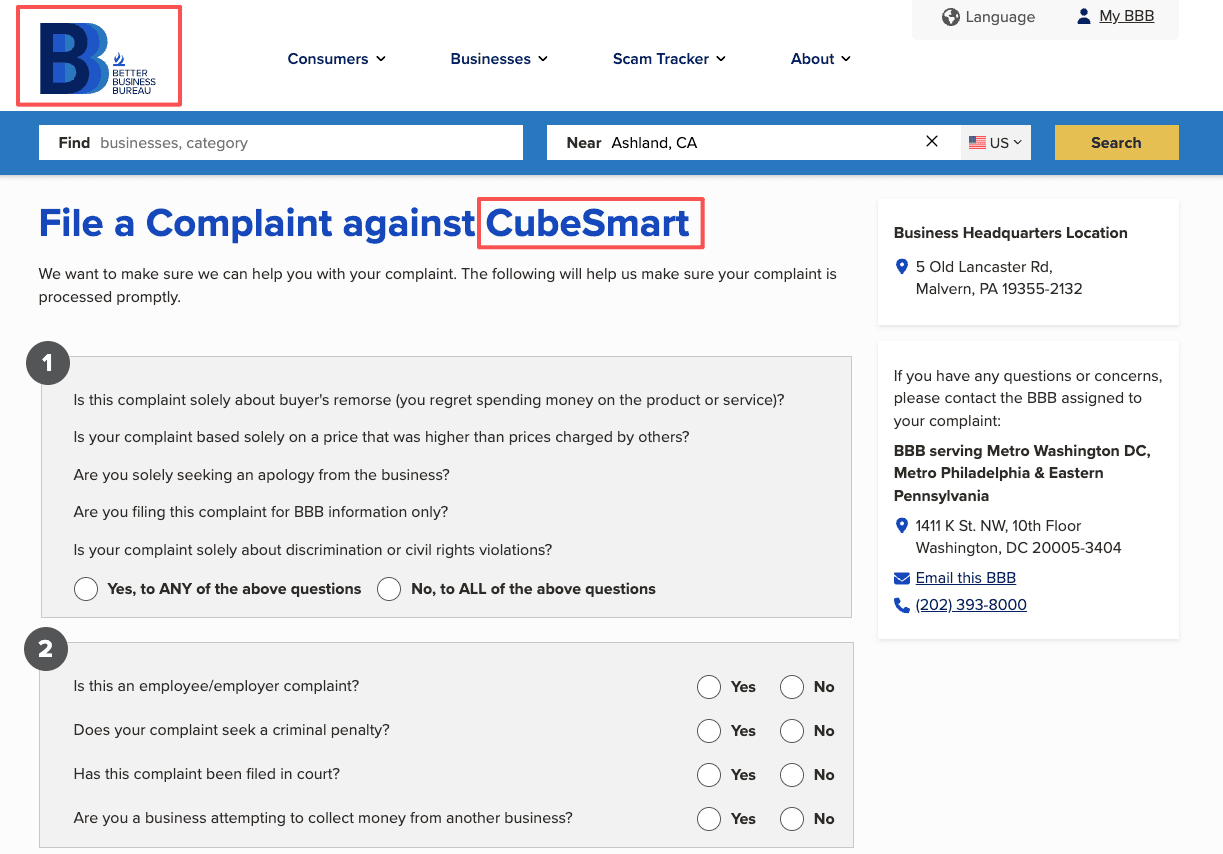Click the location pin for 5 Old Lancaster Rd
This screenshot has height=854, width=1223.
[x=901, y=266]
